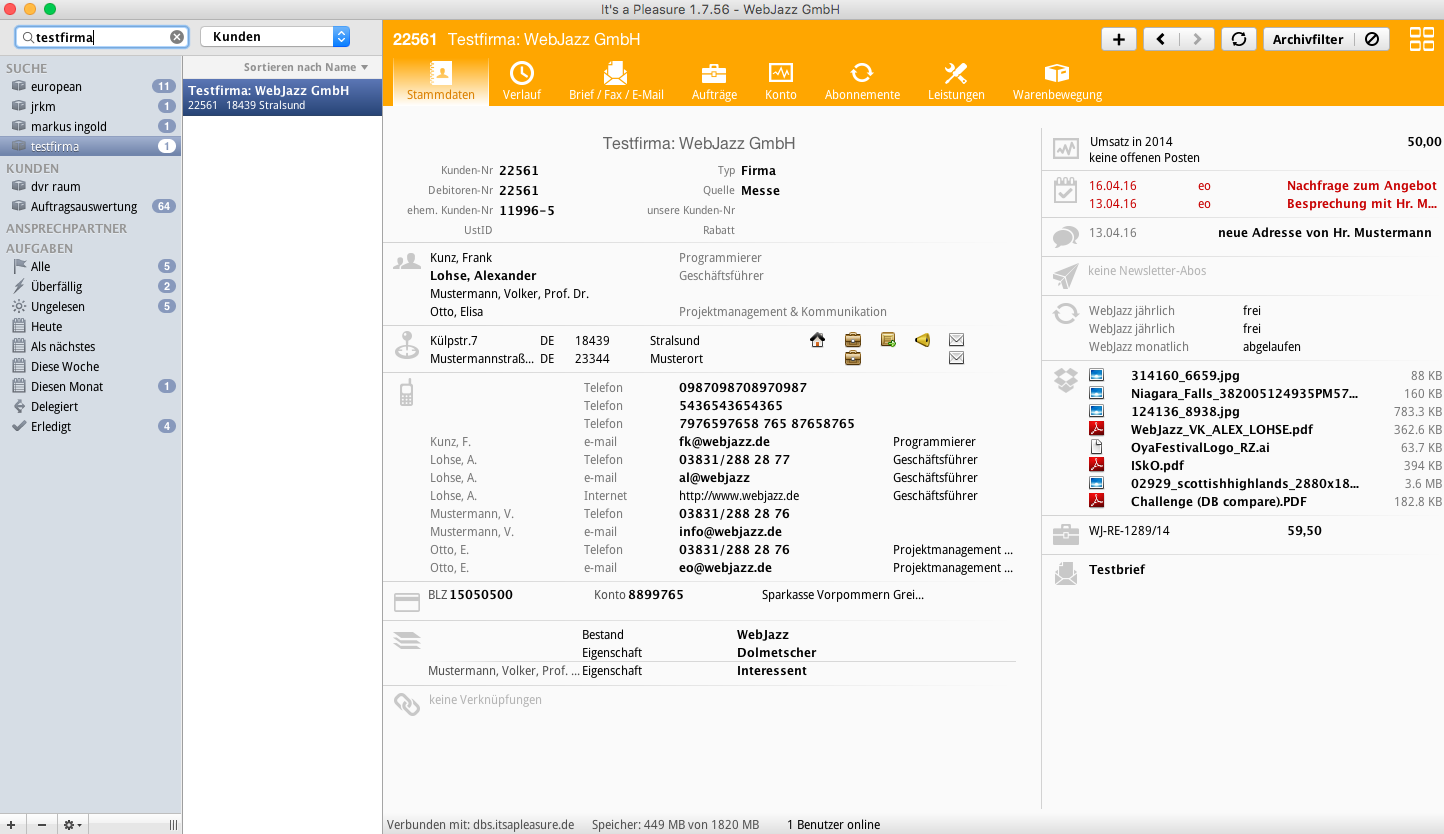1444x834 pixels.
Task: Open the Brief / Fax / E-Mail tab
Action: coord(616,81)
